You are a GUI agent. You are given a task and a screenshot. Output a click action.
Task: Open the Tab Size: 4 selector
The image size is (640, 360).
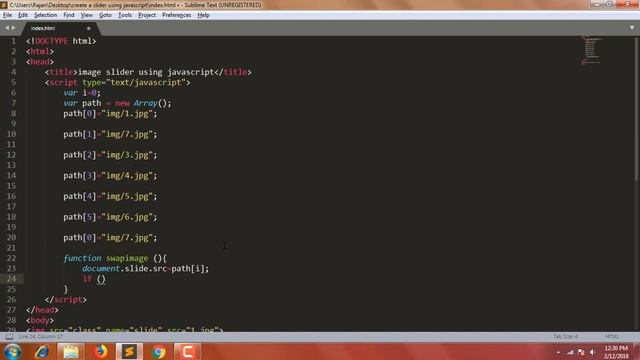(565, 337)
